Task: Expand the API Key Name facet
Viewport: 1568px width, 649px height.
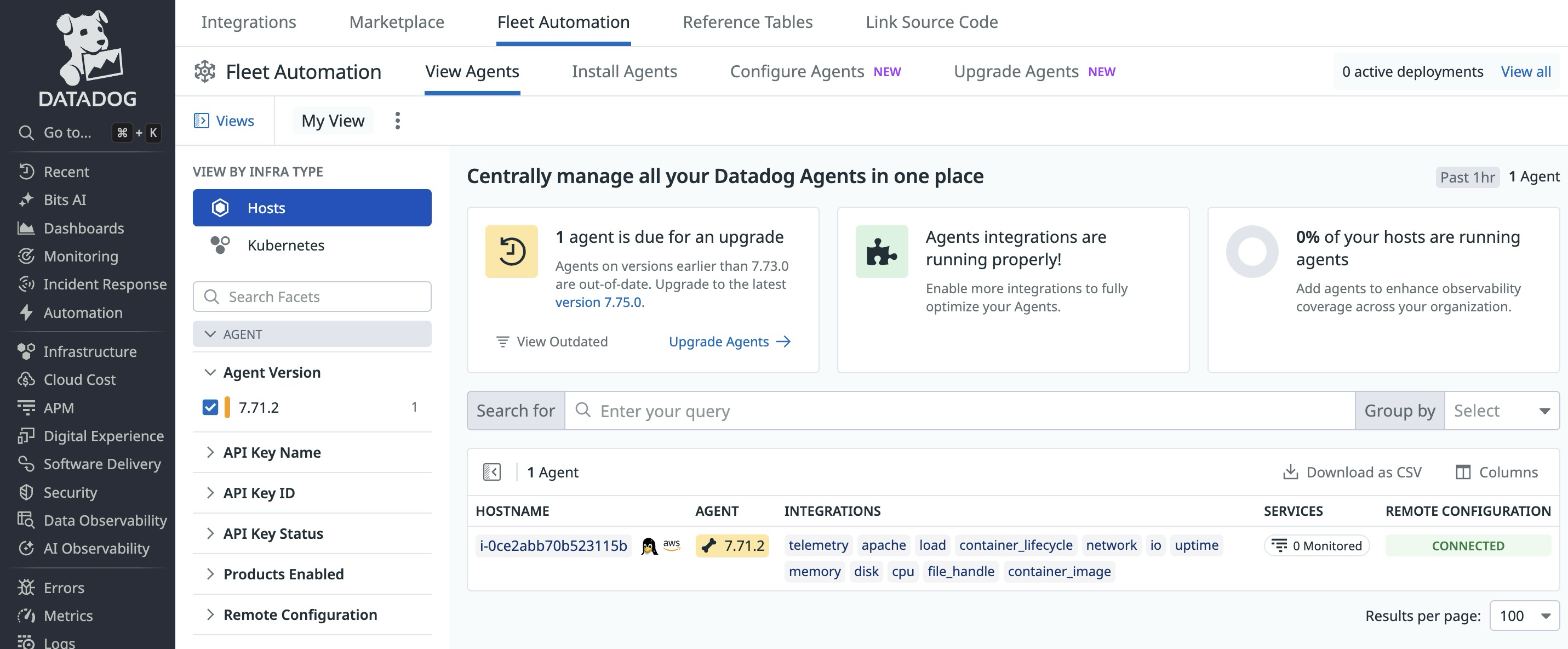Action: click(x=272, y=452)
